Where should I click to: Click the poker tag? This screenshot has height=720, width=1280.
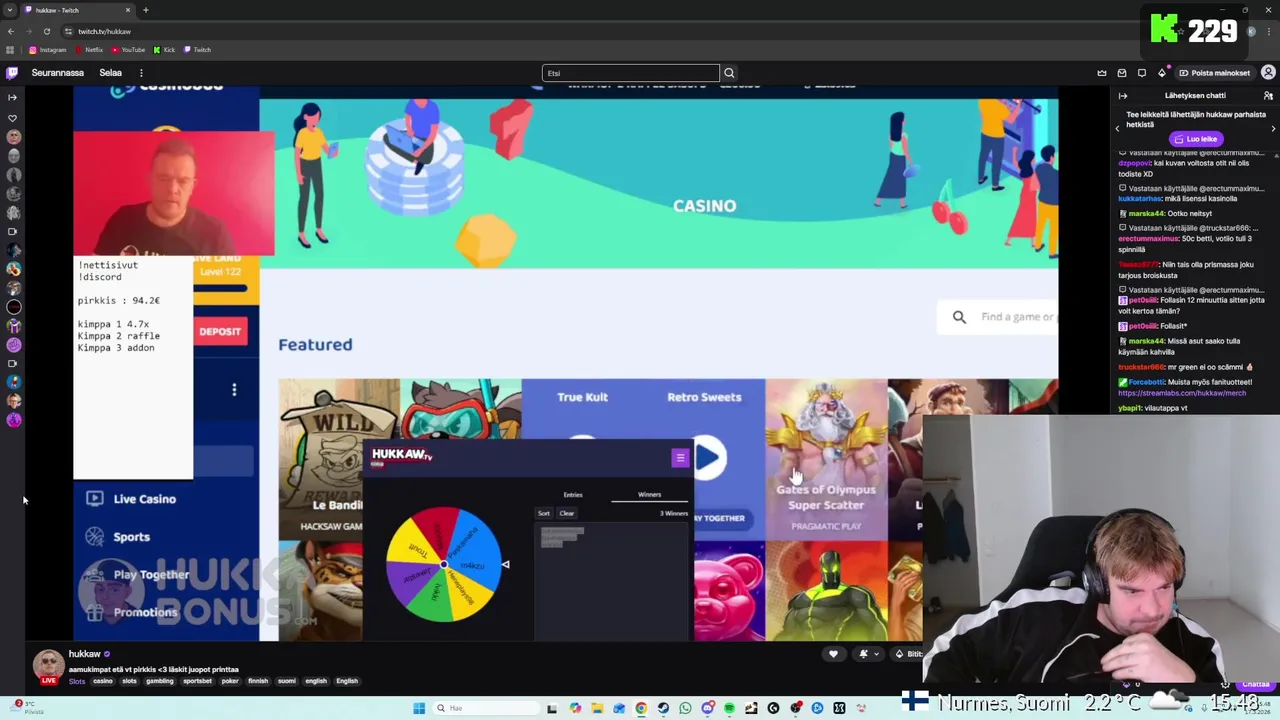pos(230,681)
